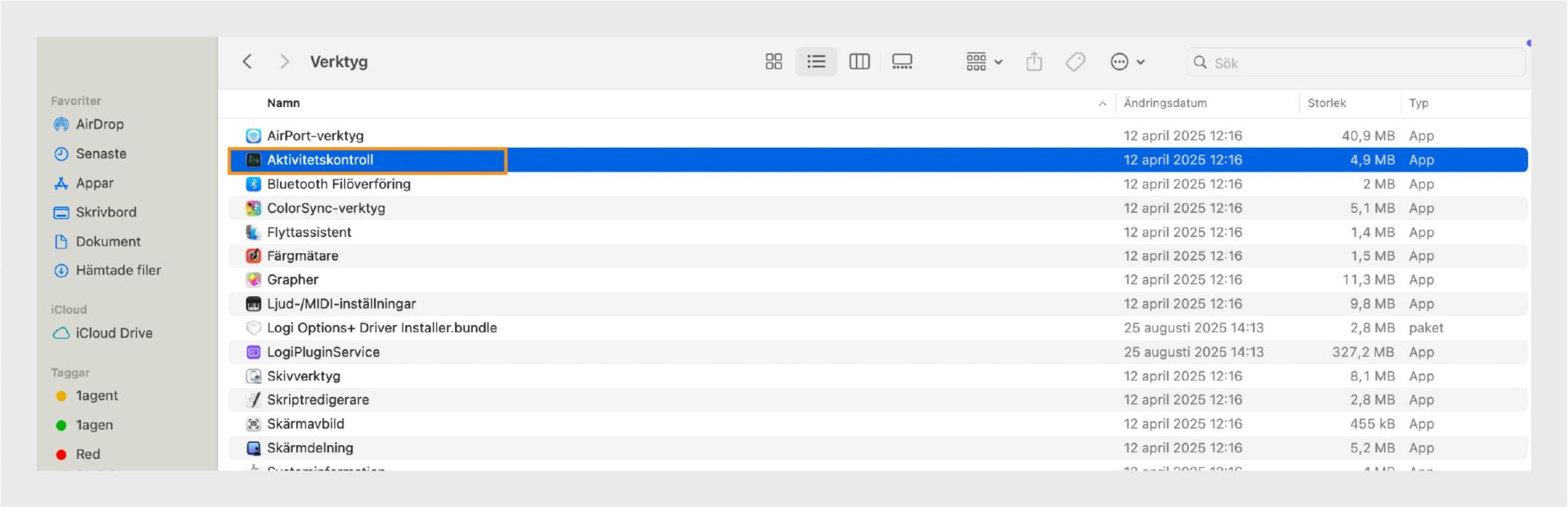Go back with the left chevron
Image resolution: width=1568 pixels, height=508 pixels.
(247, 62)
